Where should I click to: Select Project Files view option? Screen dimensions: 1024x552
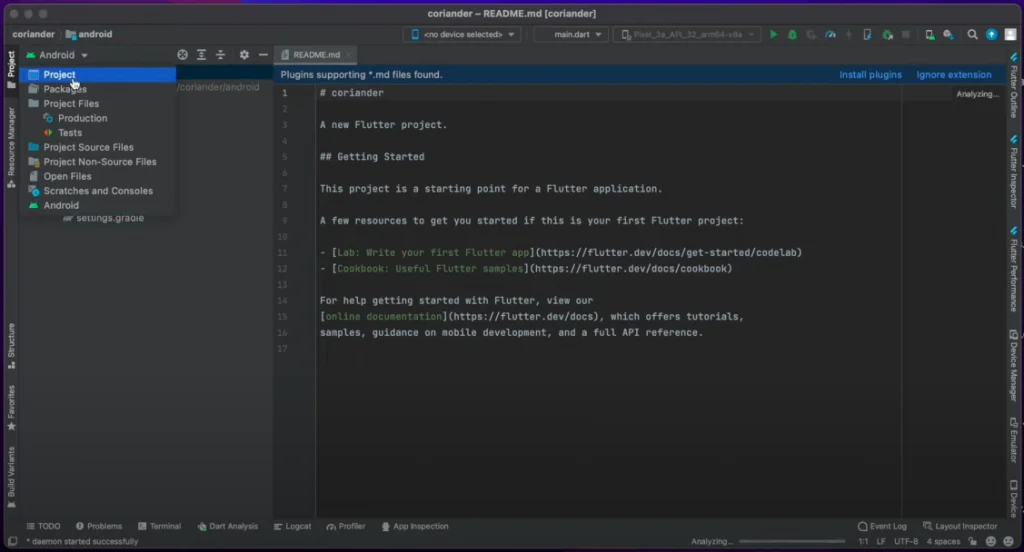pyautogui.click(x=98, y=104)
